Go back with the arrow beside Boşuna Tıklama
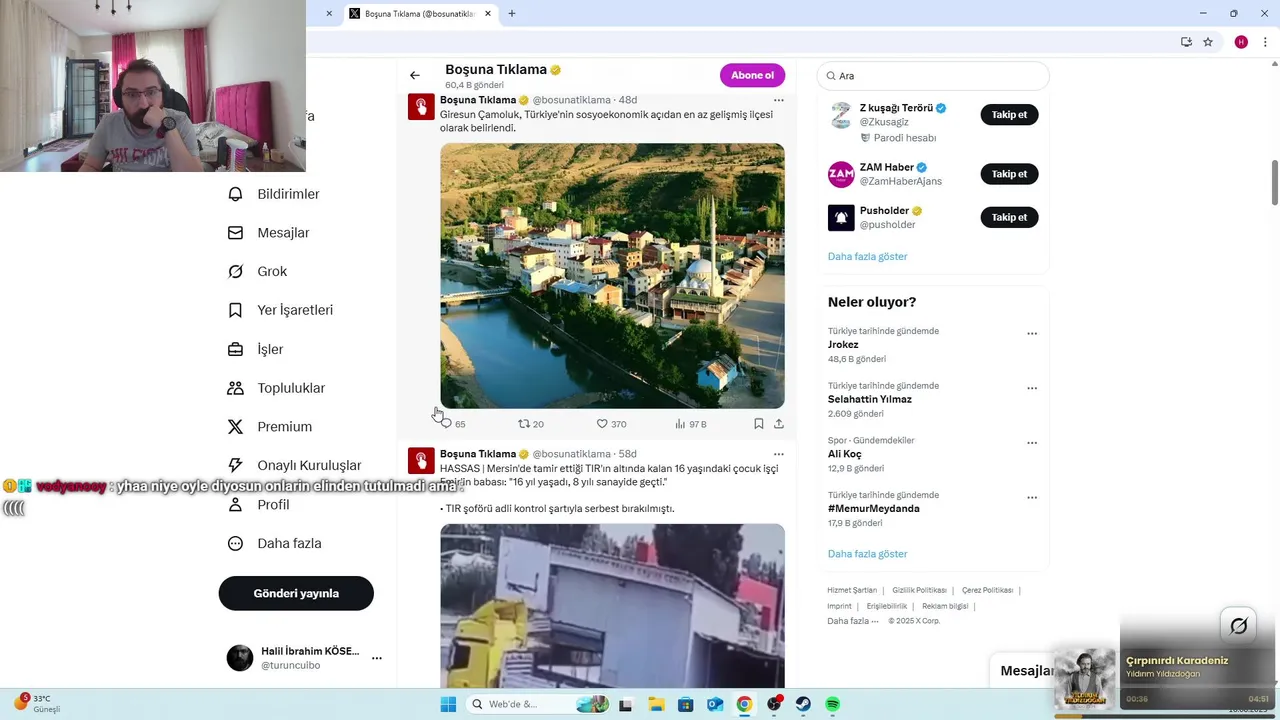 point(414,75)
